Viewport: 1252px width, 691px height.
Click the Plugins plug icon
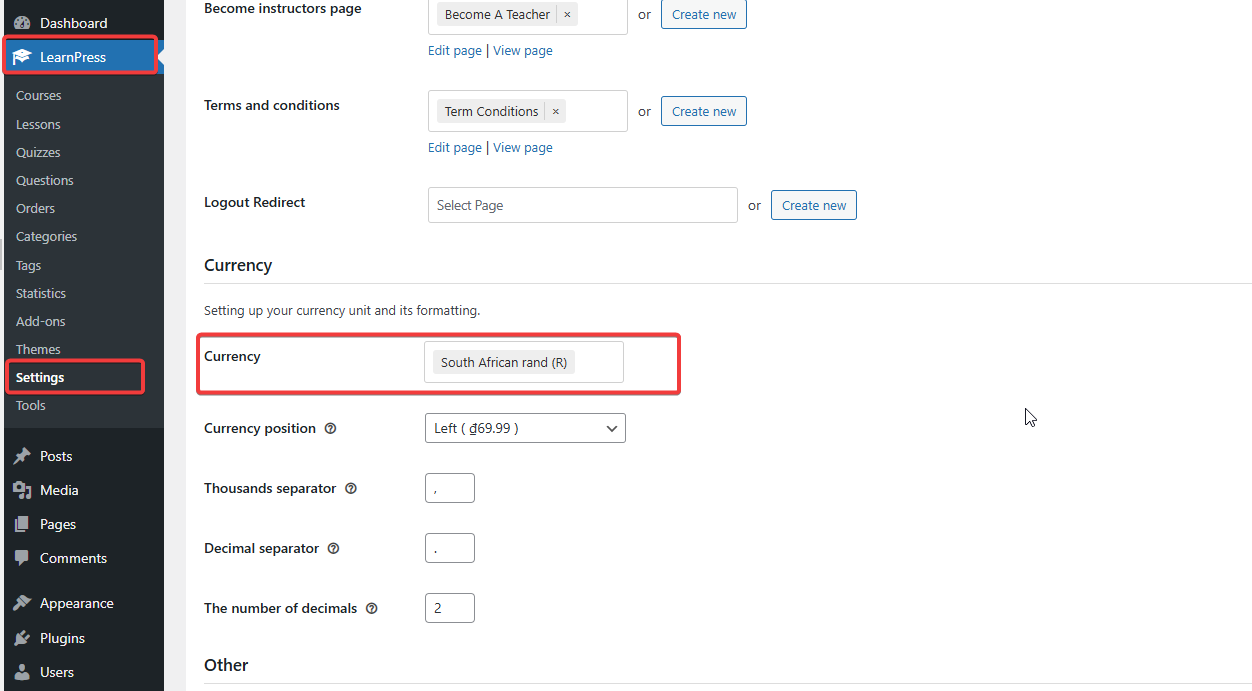(22, 638)
